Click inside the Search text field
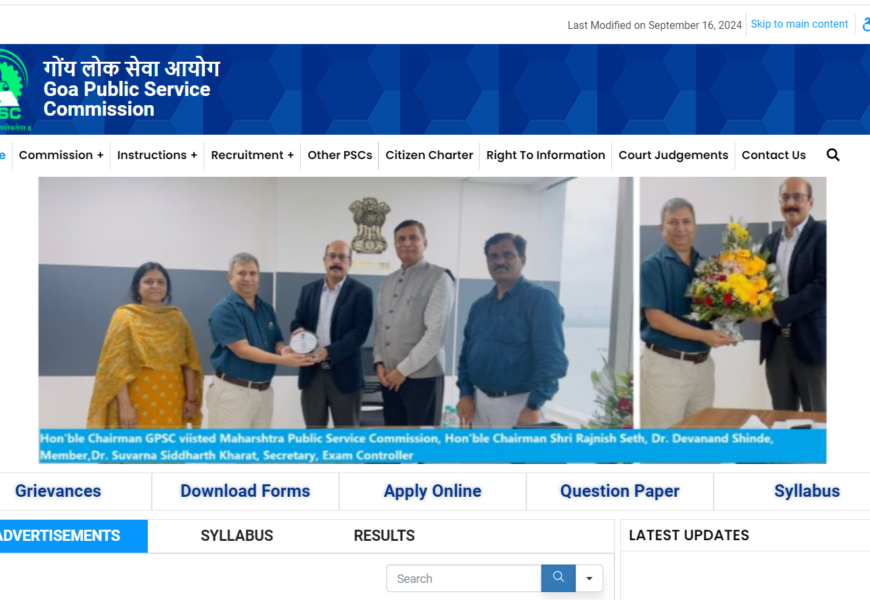Screen dimensions: 870x600 point(464,578)
